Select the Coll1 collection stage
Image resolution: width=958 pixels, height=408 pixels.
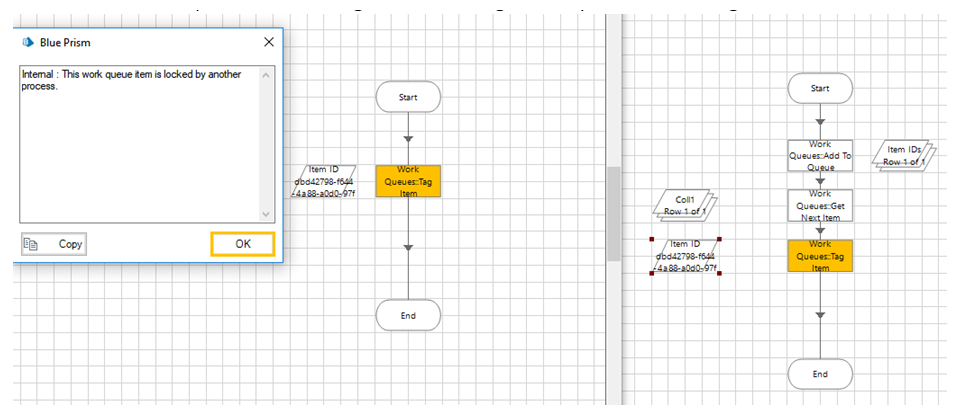pyautogui.click(x=686, y=205)
